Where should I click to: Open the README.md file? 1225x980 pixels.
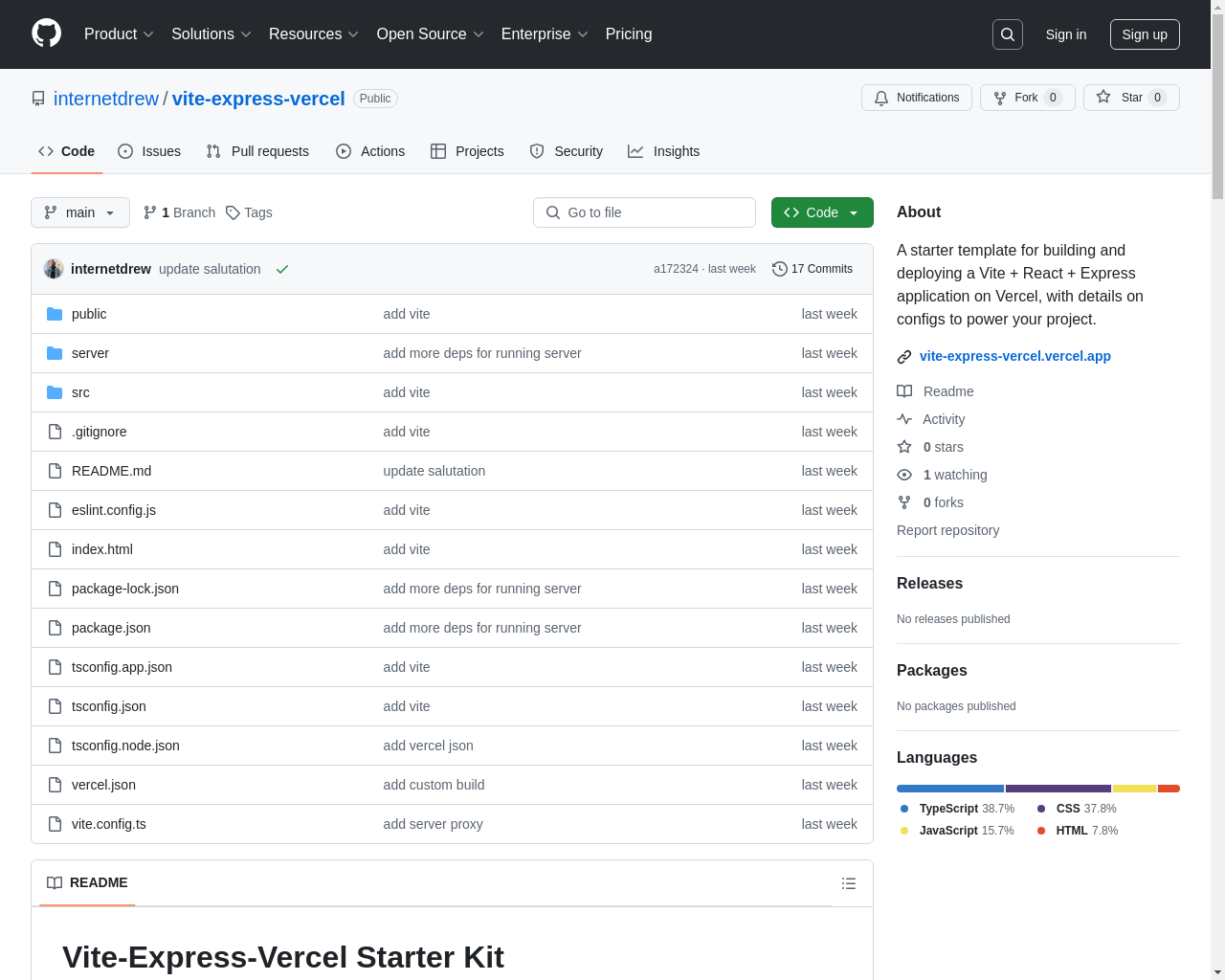click(111, 471)
